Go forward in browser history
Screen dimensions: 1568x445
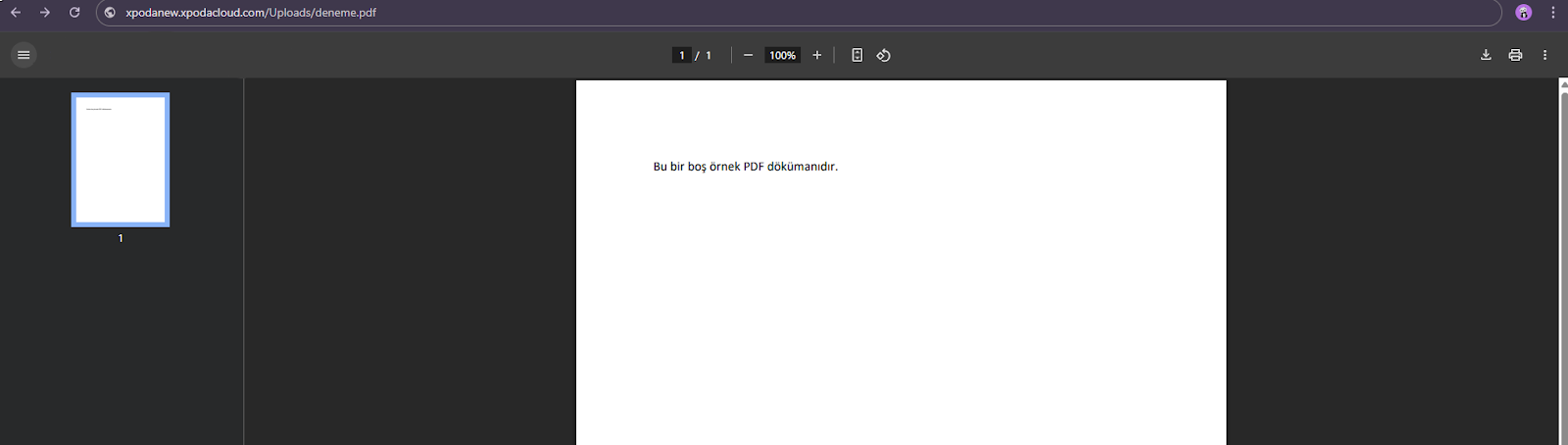tap(45, 13)
